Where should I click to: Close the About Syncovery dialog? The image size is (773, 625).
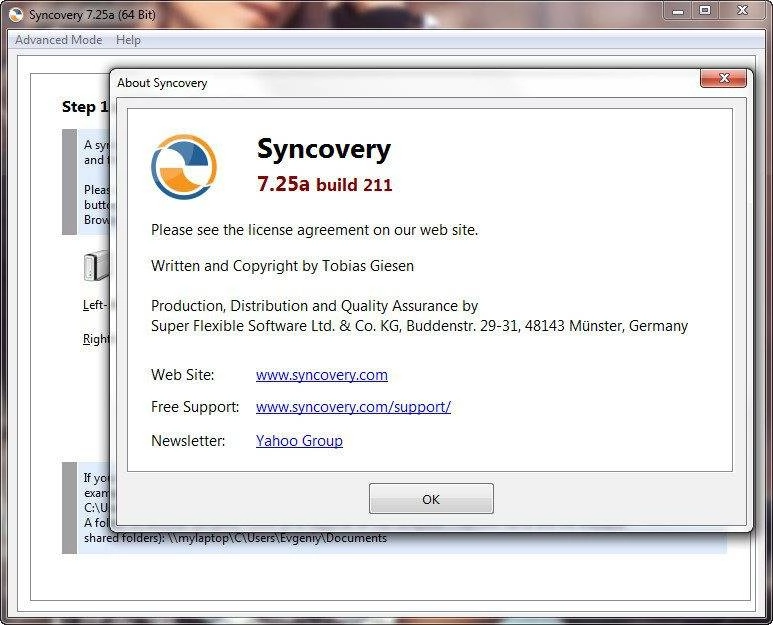coord(723,78)
